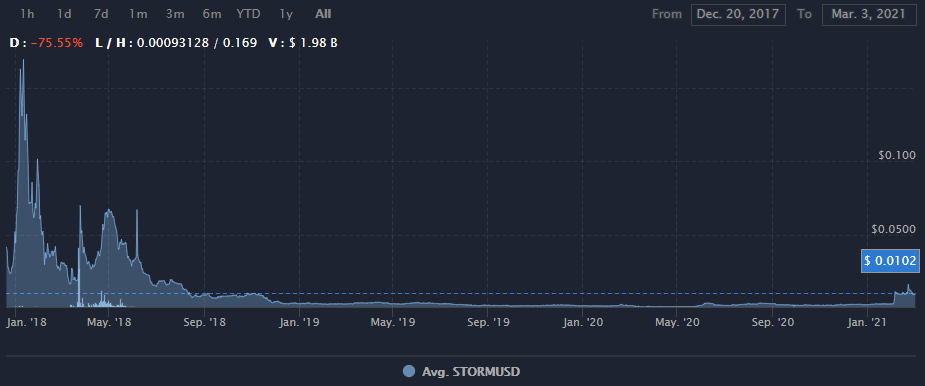Click the Jan. '20 axis label

tap(582, 322)
